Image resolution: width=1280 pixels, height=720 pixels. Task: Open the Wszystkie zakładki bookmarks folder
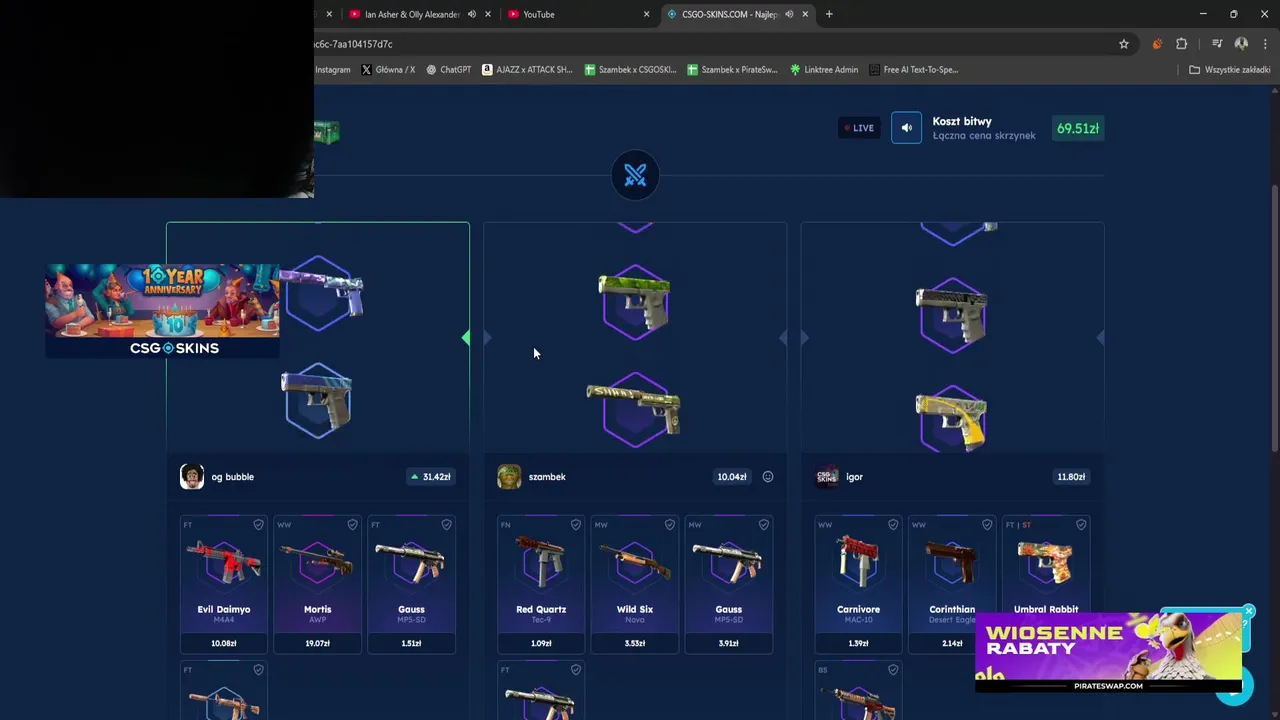[x=1229, y=70]
